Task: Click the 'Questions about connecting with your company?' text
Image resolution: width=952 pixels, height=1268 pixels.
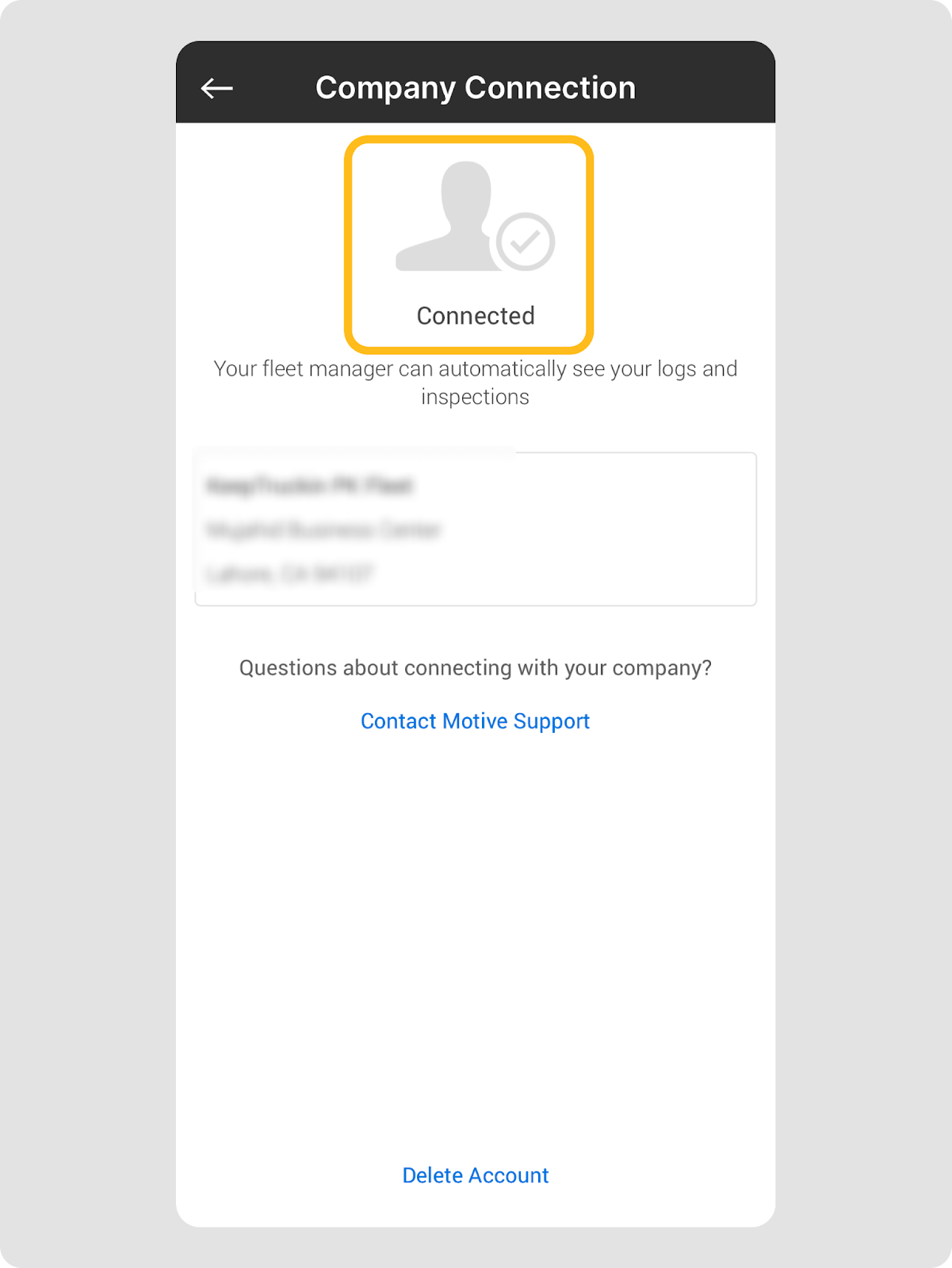Action: [x=476, y=668]
